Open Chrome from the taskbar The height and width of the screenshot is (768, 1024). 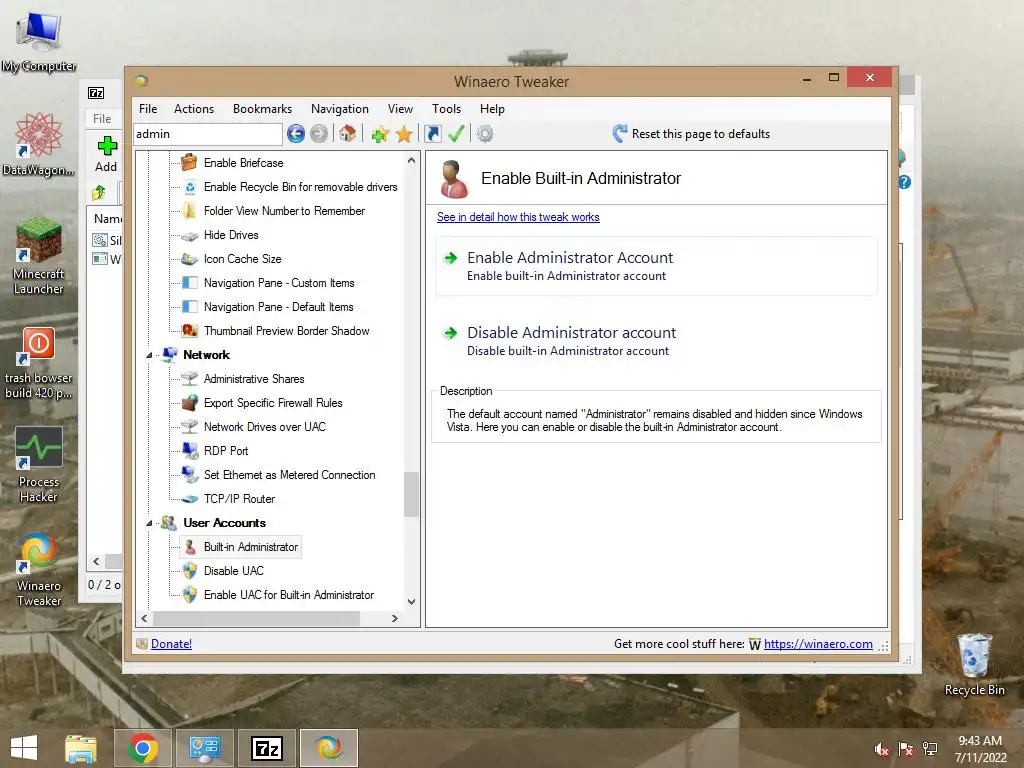143,748
